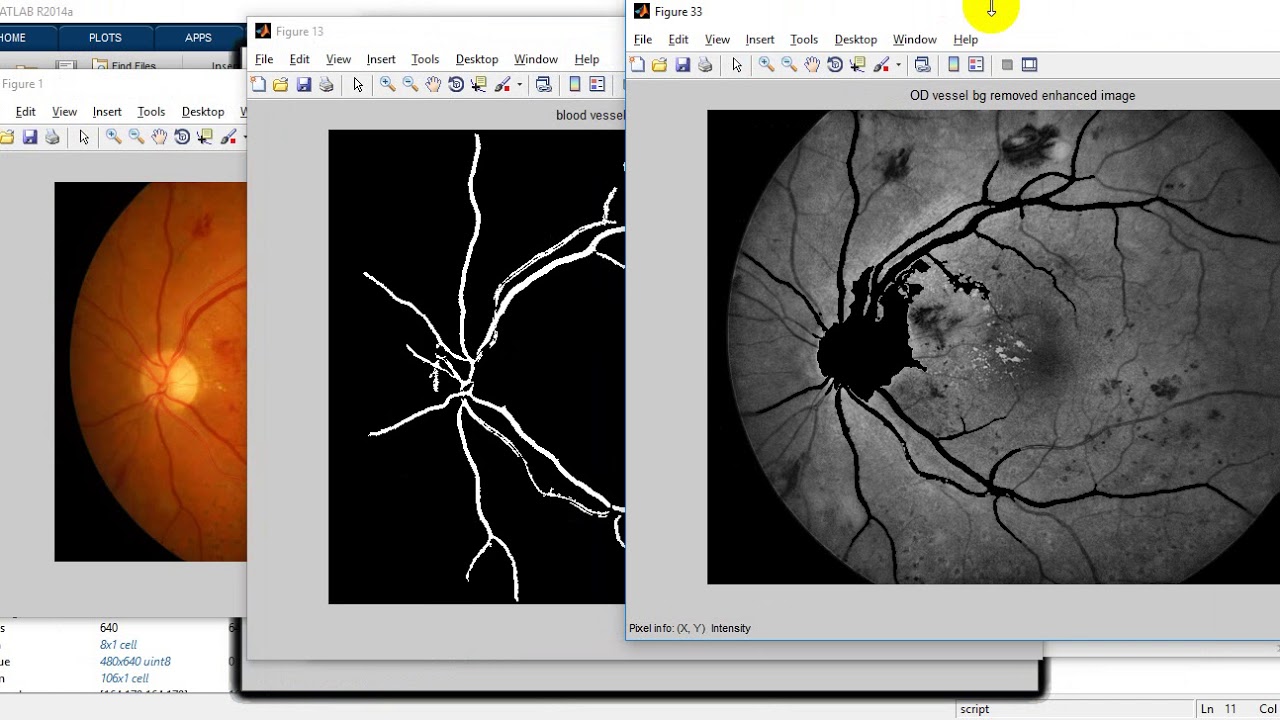Screen dimensions: 1280x720
Task: Activate Zoom In tool in Figure 13
Action: tap(387, 85)
